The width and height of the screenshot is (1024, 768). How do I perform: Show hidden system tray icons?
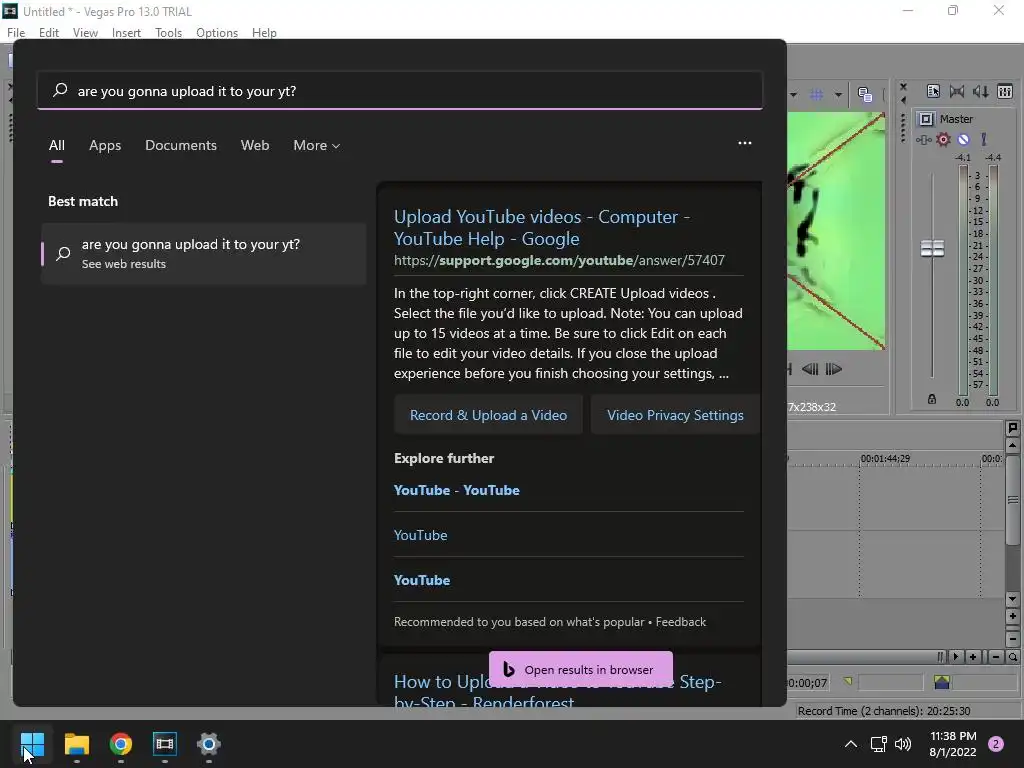point(851,744)
